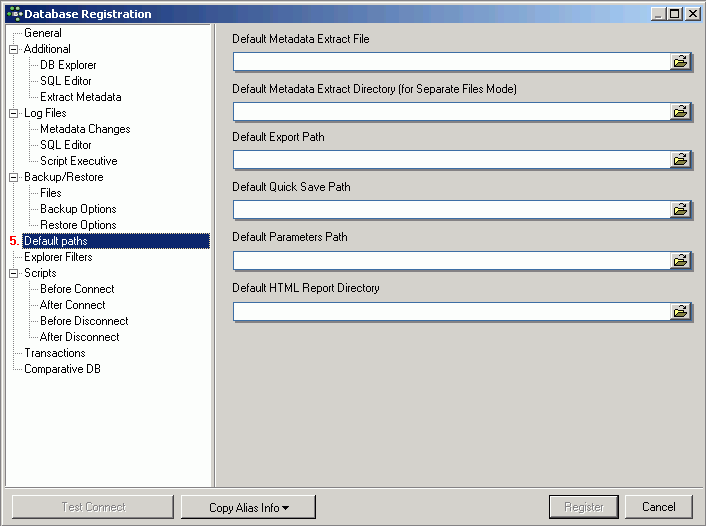Open the Explorer Filters page
The width and height of the screenshot is (706, 526).
coord(58,257)
